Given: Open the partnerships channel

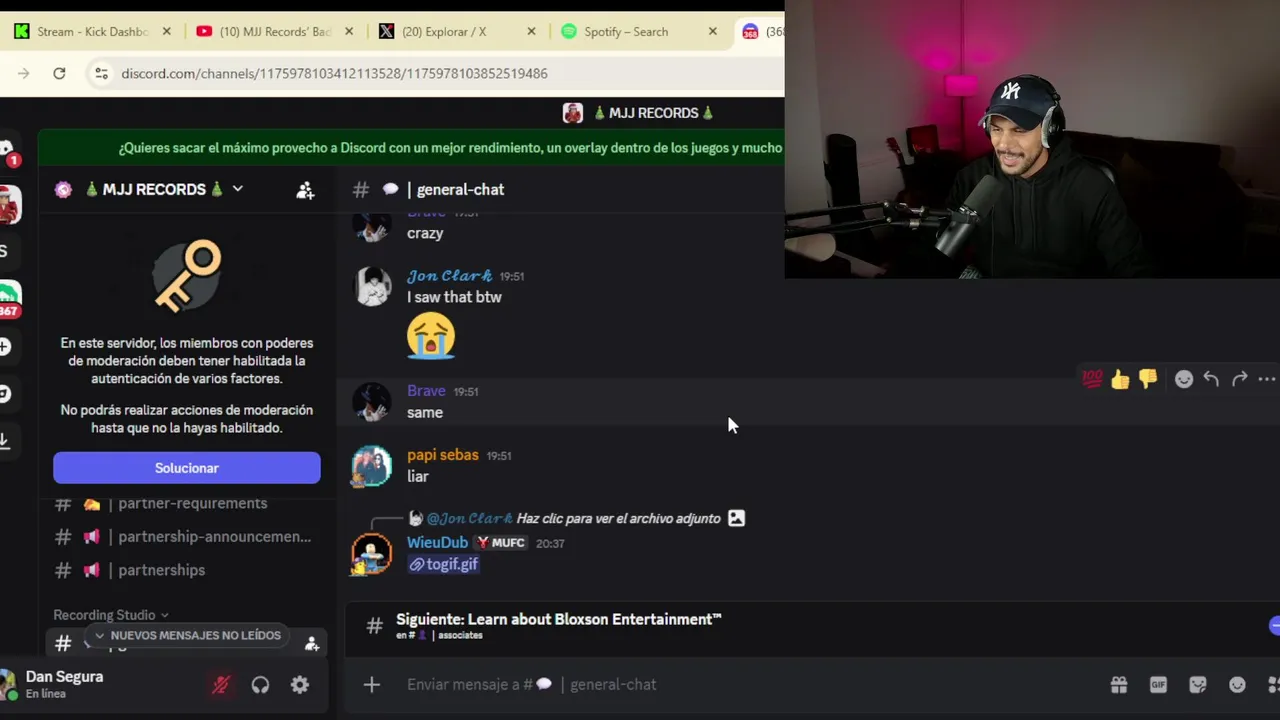Looking at the screenshot, I should coord(161,570).
